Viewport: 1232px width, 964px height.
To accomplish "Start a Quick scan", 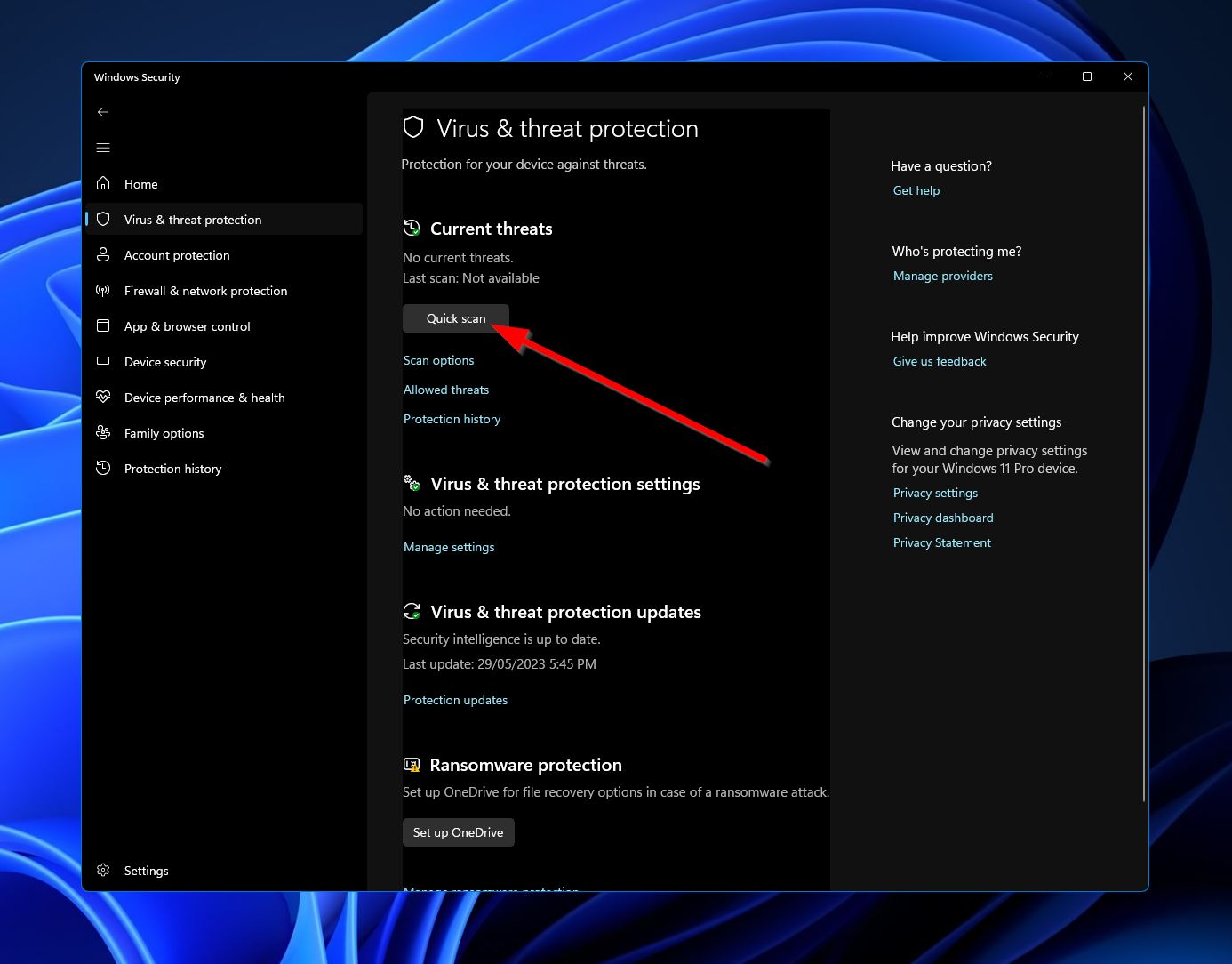I will tap(456, 318).
